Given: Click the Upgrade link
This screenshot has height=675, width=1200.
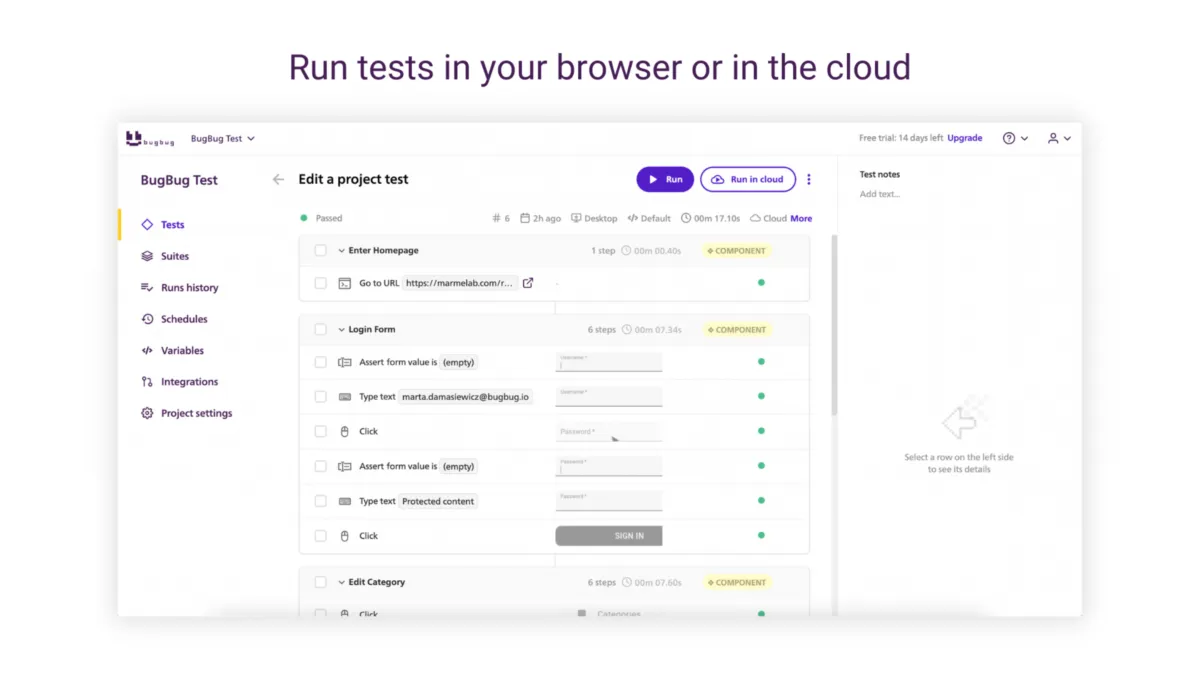Looking at the screenshot, I should point(965,138).
